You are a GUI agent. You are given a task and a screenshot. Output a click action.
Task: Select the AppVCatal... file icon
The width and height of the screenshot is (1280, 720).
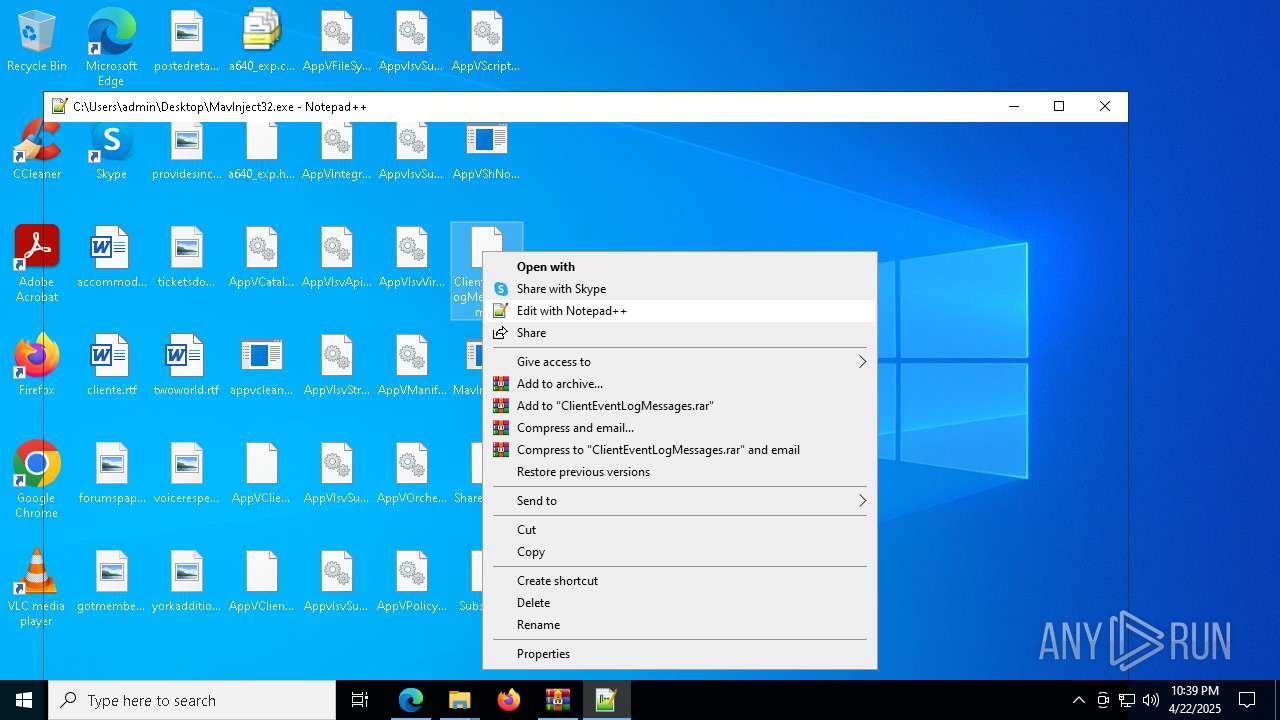click(262, 258)
